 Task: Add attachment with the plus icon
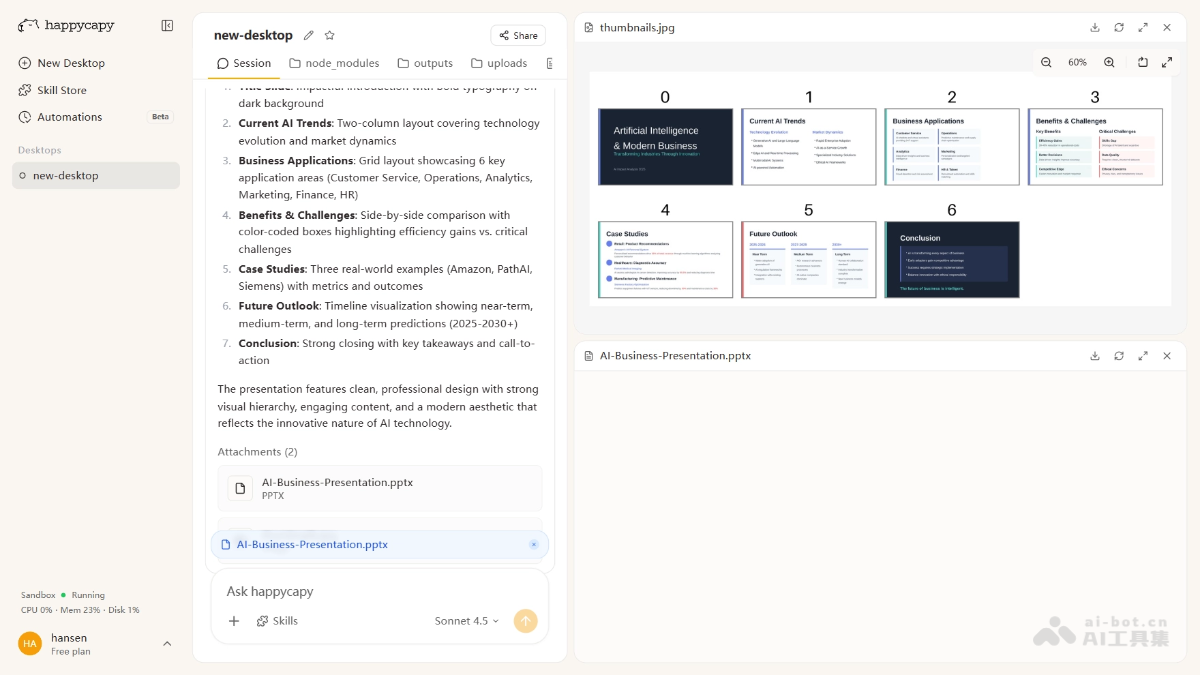(234, 621)
